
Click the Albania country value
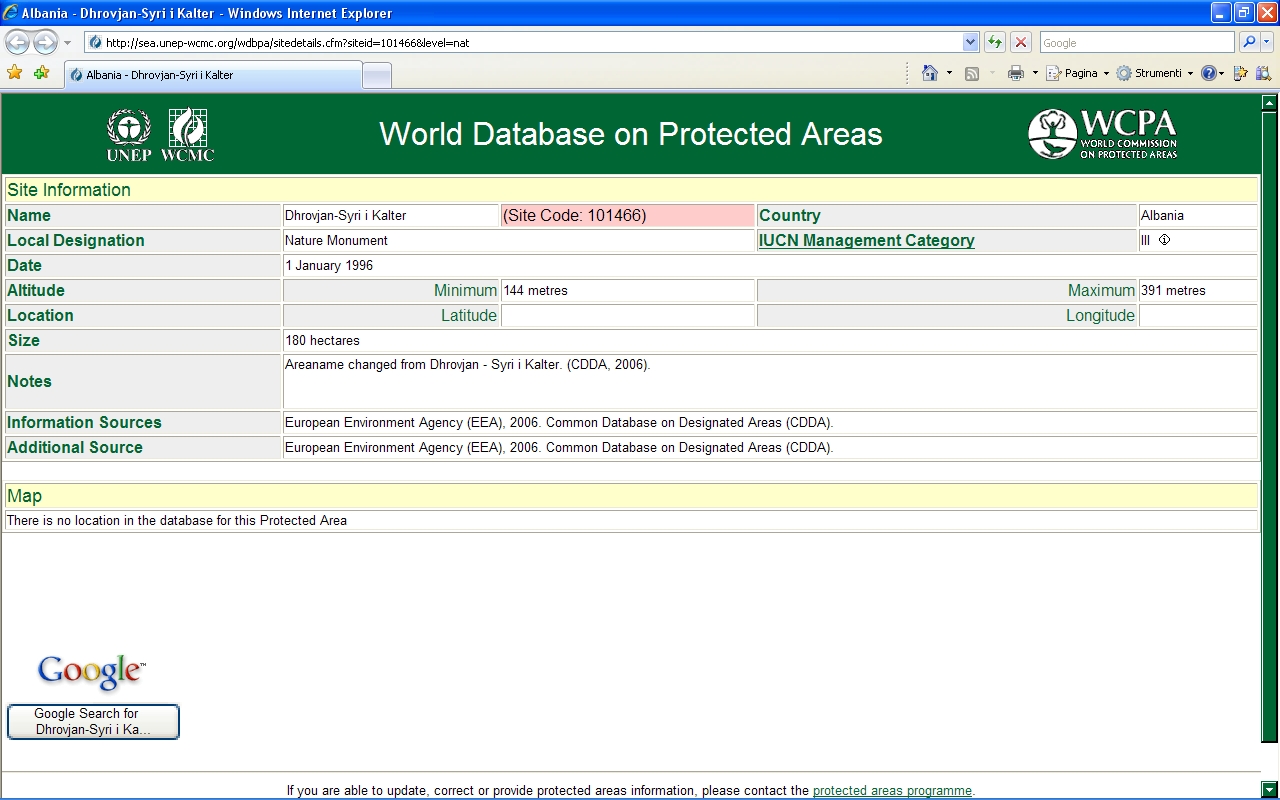pos(1162,215)
